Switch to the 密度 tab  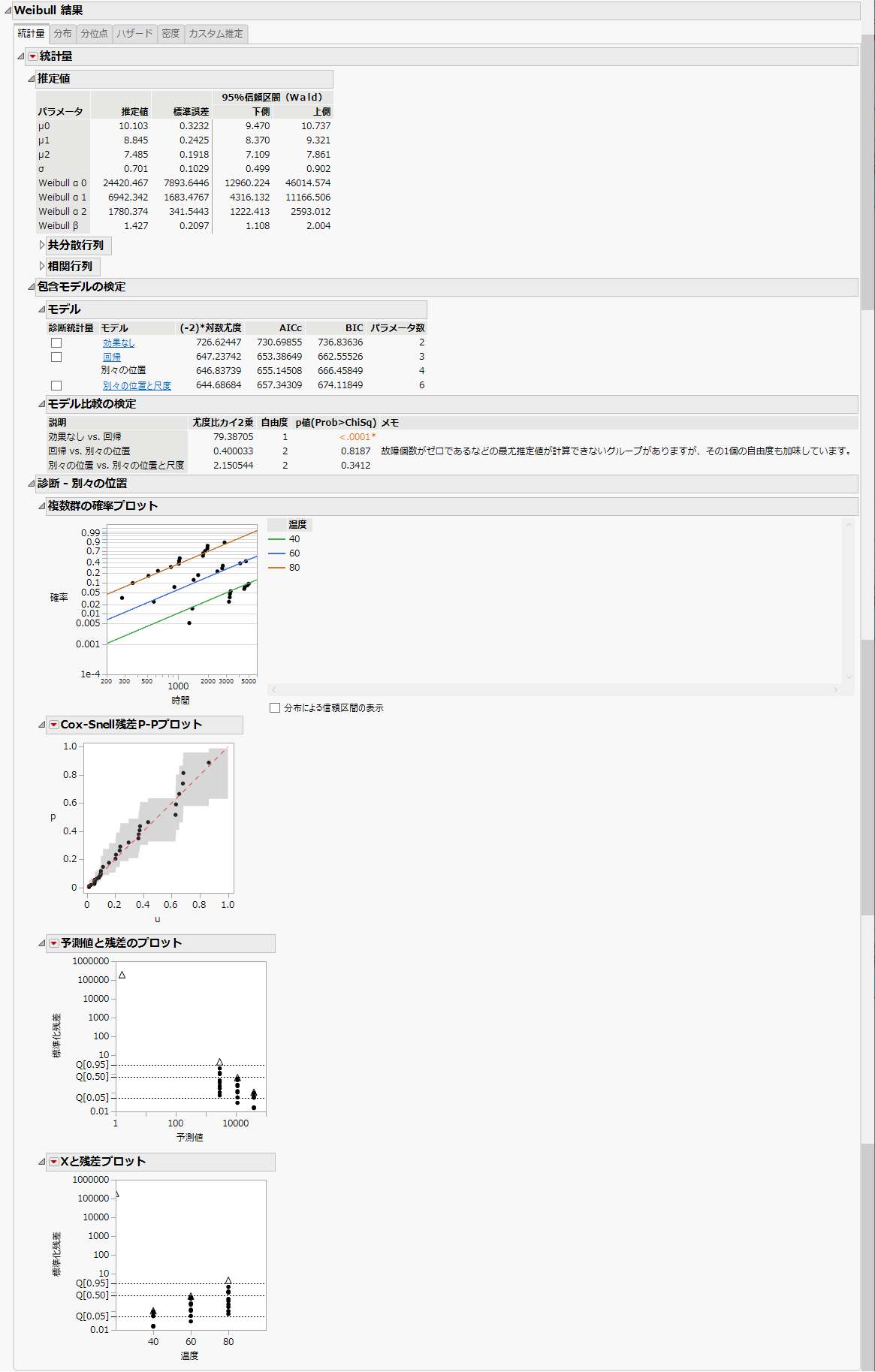pyautogui.click(x=171, y=34)
